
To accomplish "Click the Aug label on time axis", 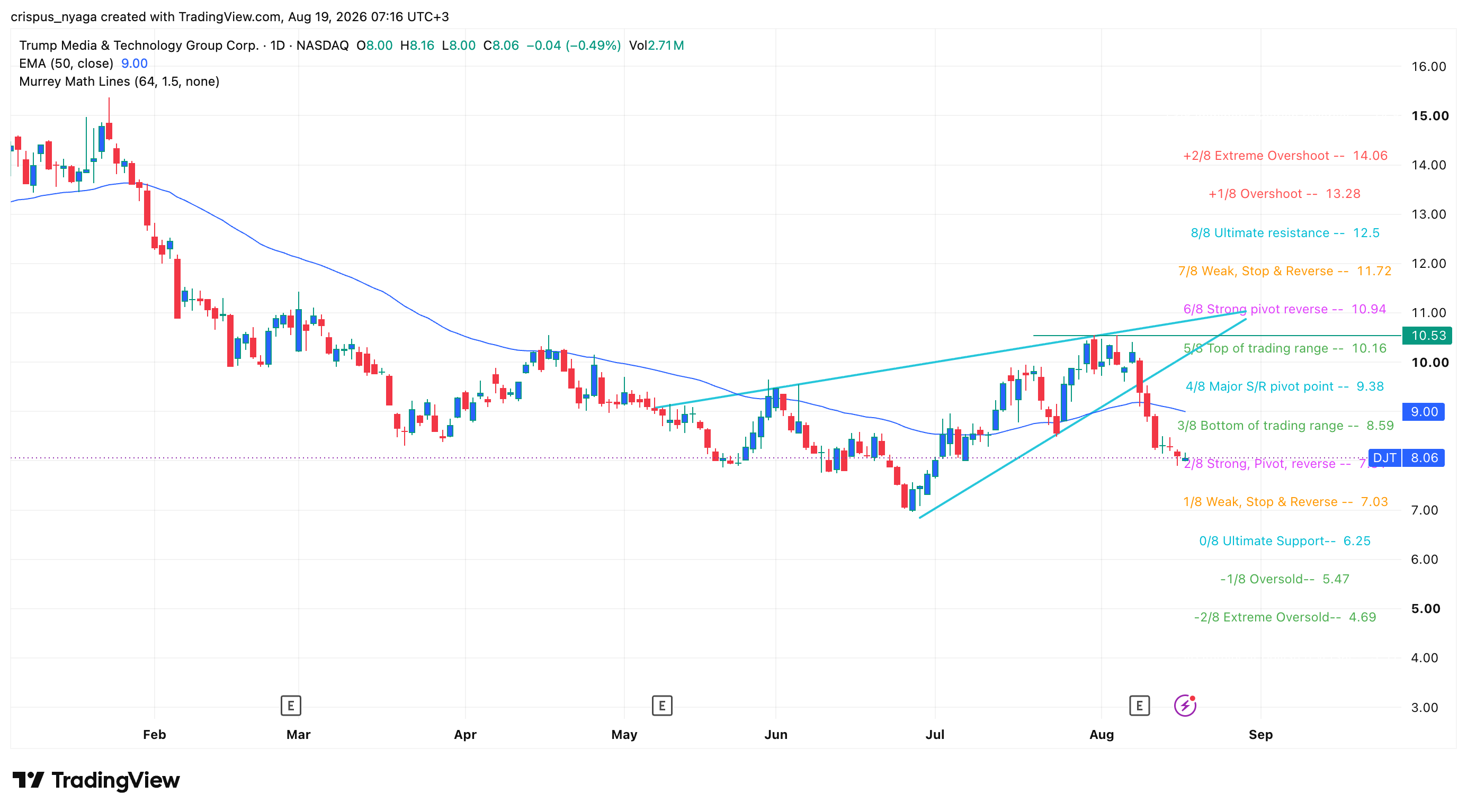I will (x=1102, y=735).
